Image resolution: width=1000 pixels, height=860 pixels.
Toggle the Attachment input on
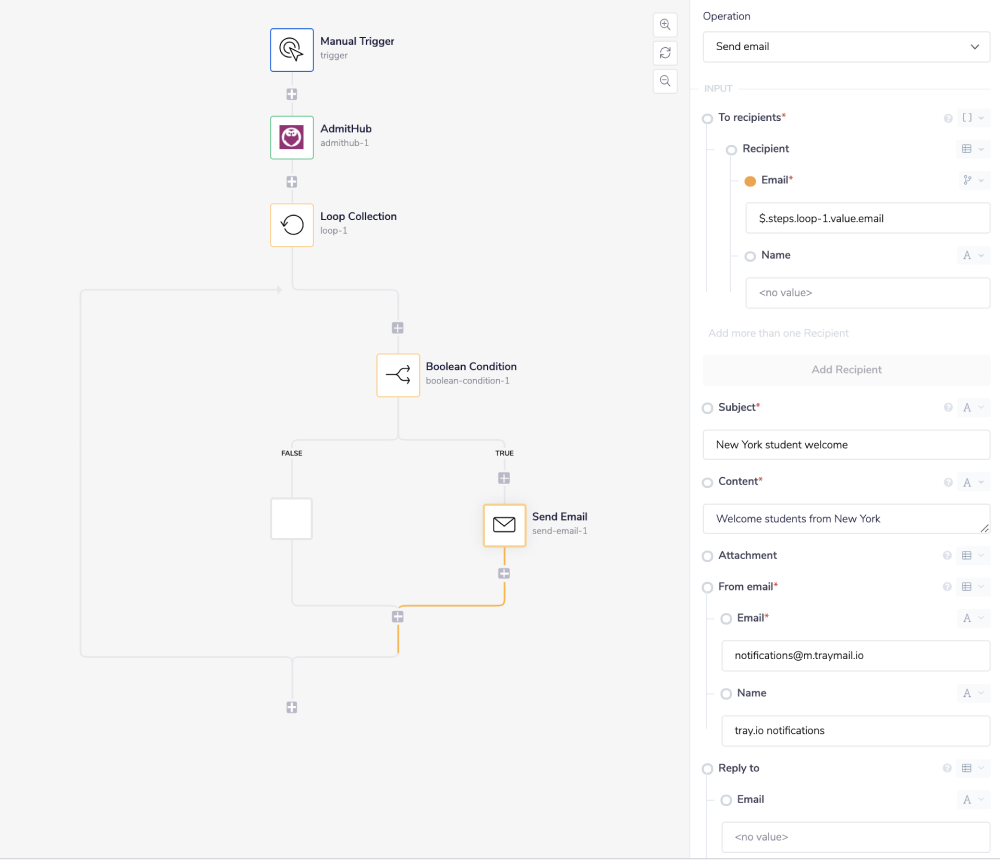click(708, 555)
